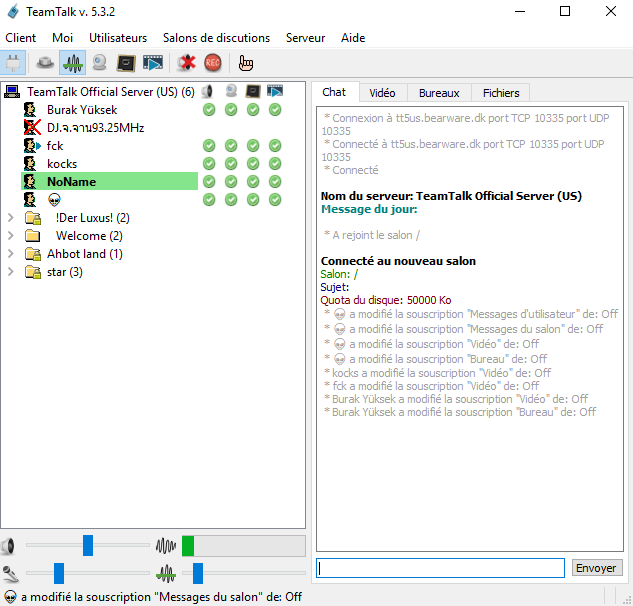Image resolution: width=633 pixels, height=606 pixels.
Task: Expand the Ahbot land channel
Action: pos(11,254)
